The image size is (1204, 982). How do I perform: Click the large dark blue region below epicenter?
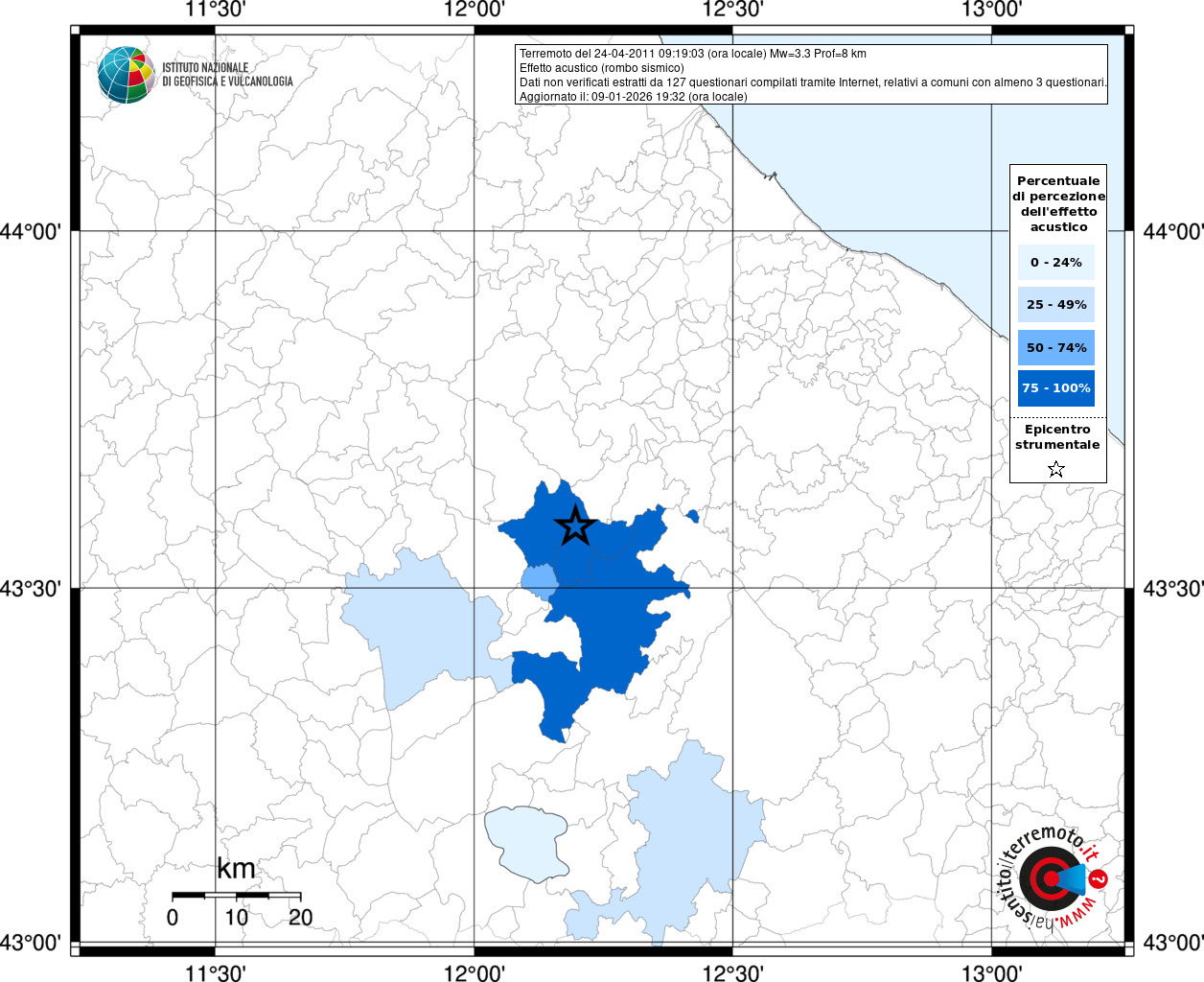[x=604, y=623]
